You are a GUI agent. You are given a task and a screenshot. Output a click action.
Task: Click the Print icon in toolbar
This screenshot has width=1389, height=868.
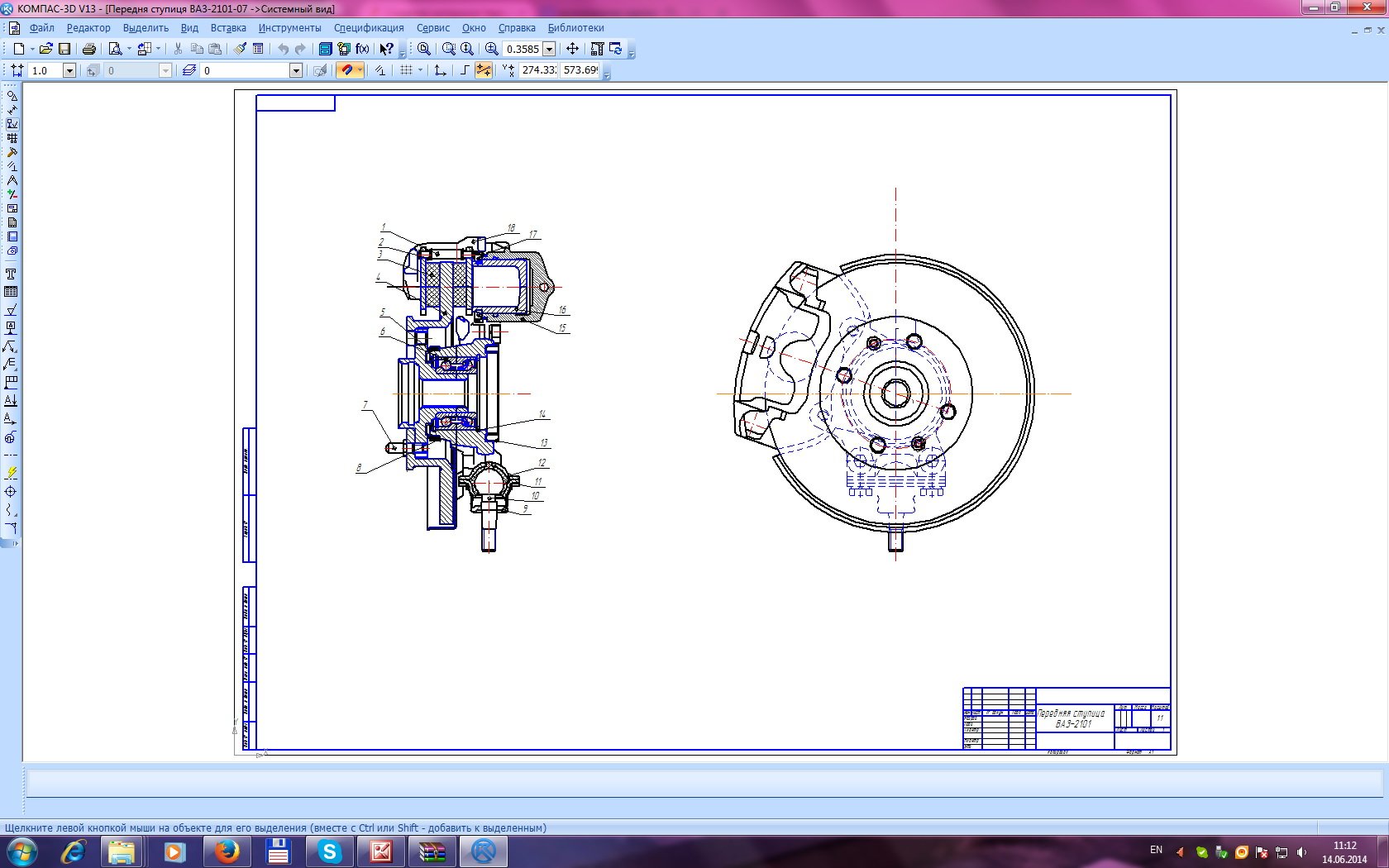89,49
